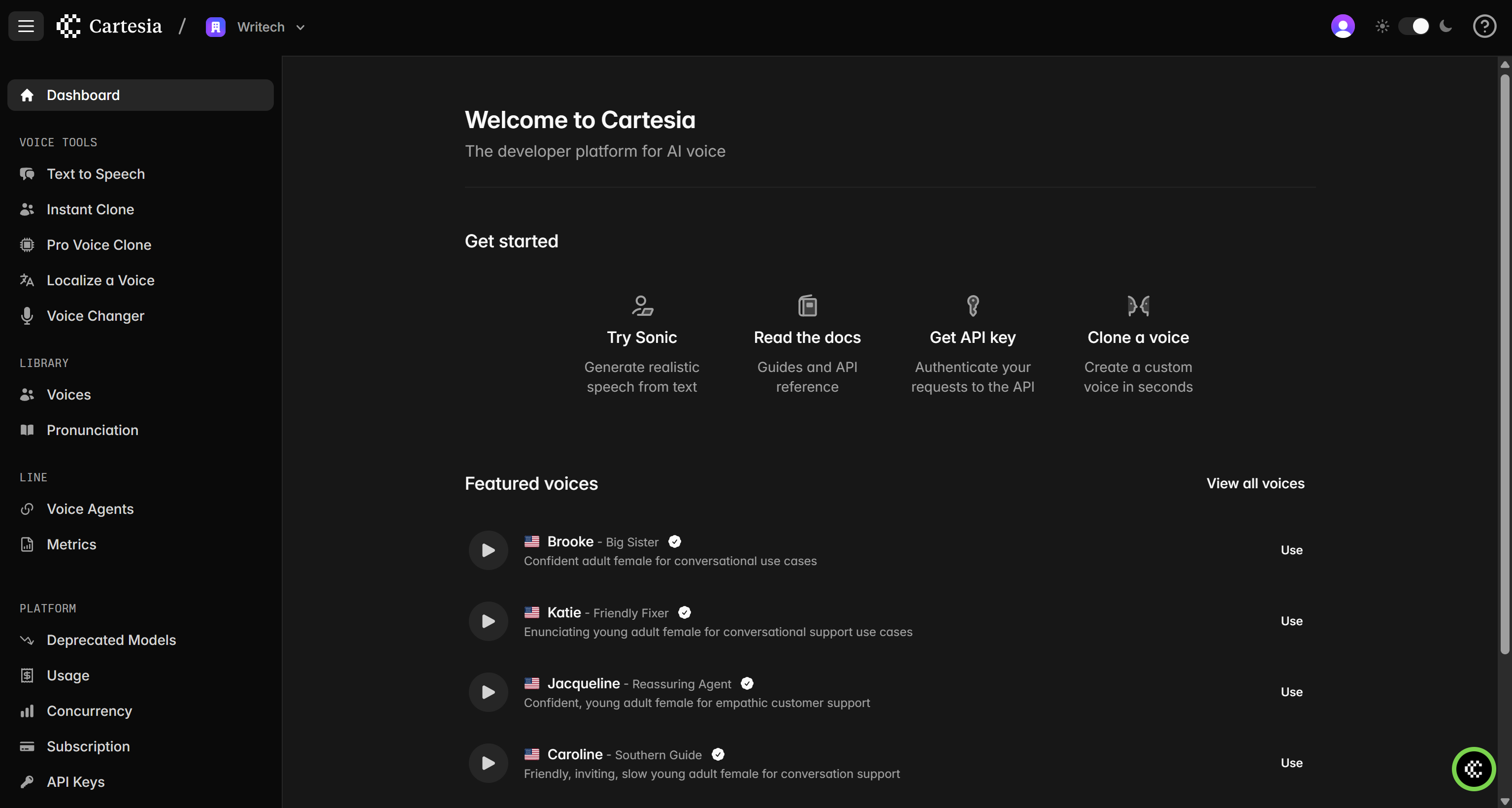Open Pro Voice Clone

[x=99, y=245]
